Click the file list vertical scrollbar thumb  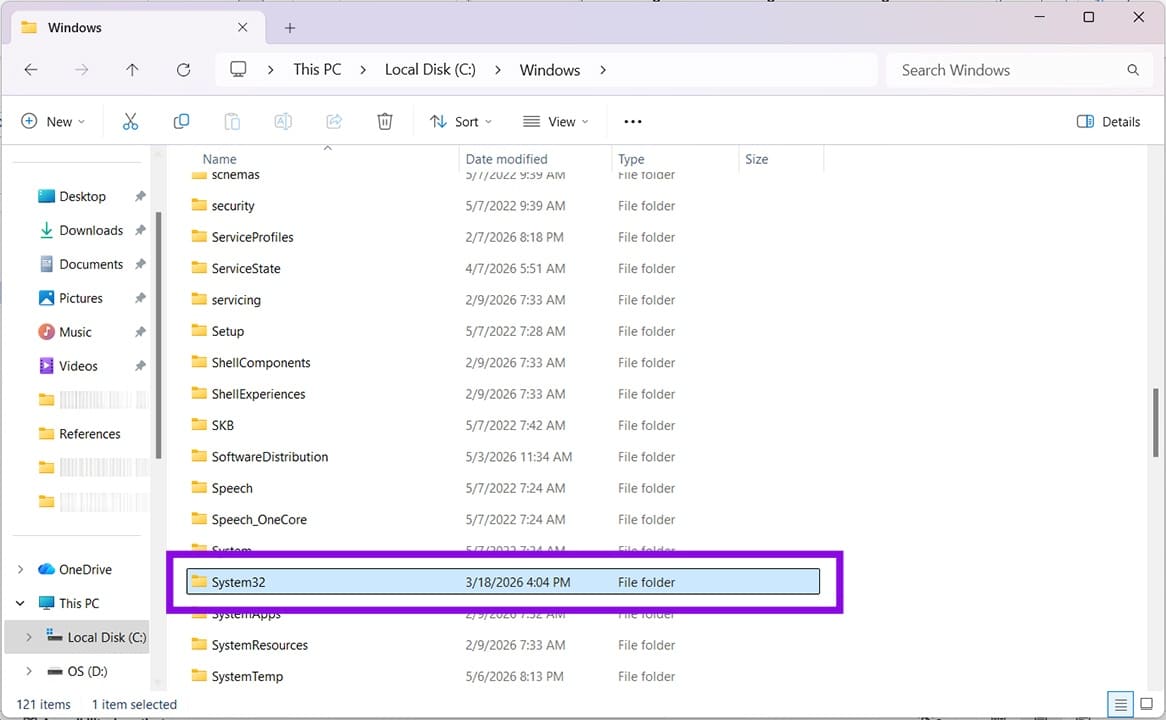pyautogui.click(x=1155, y=421)
